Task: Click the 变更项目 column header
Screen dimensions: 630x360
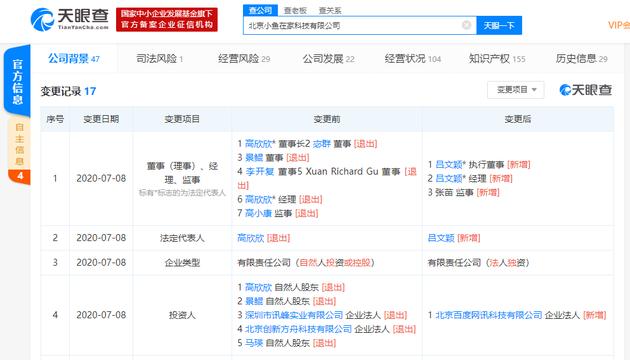Action: tap(182, 119)
